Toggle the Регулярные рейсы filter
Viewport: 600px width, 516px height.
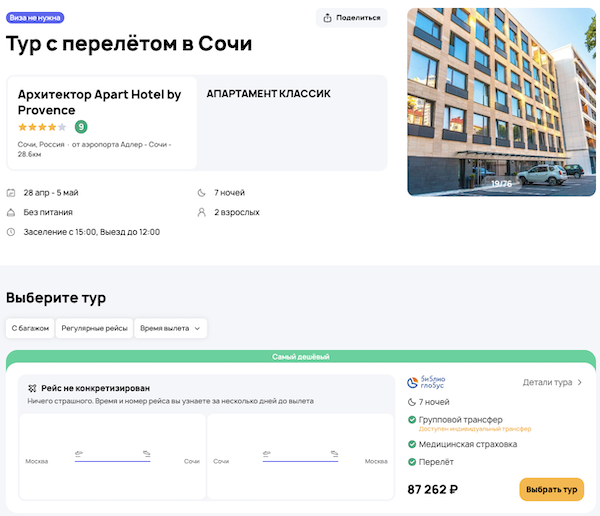pos(94,327)
